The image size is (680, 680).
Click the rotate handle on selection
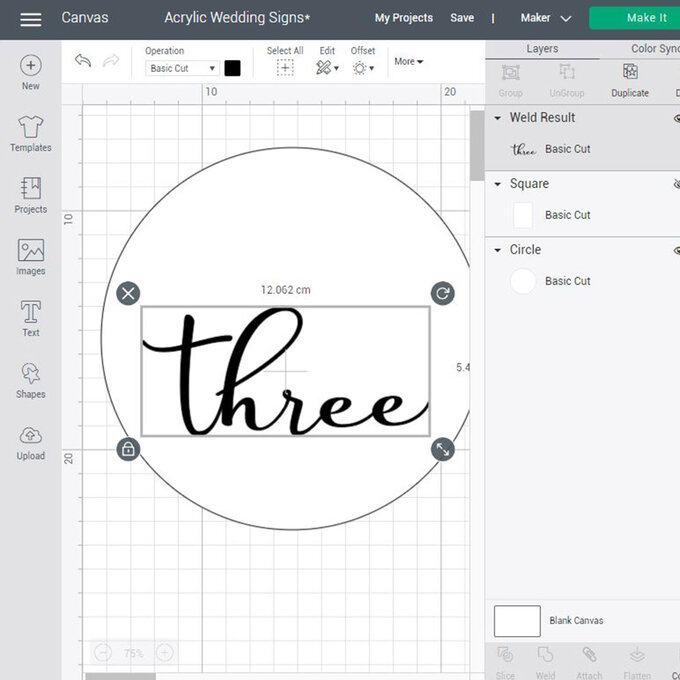tap(442, 293)
